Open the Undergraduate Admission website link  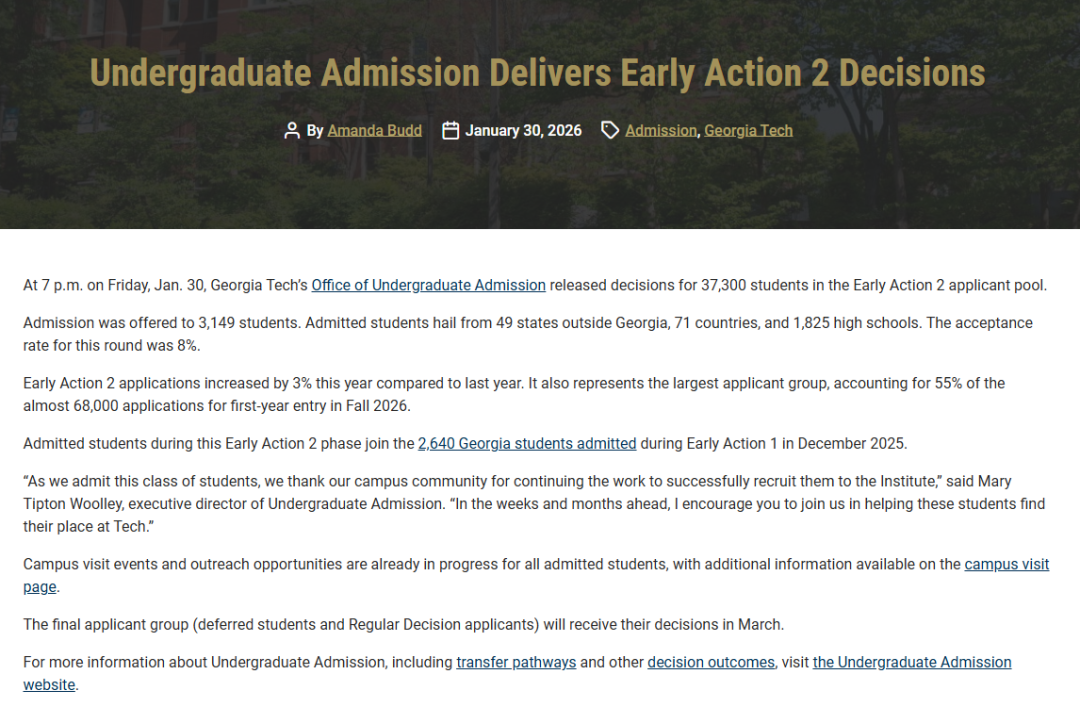point(911,662)
